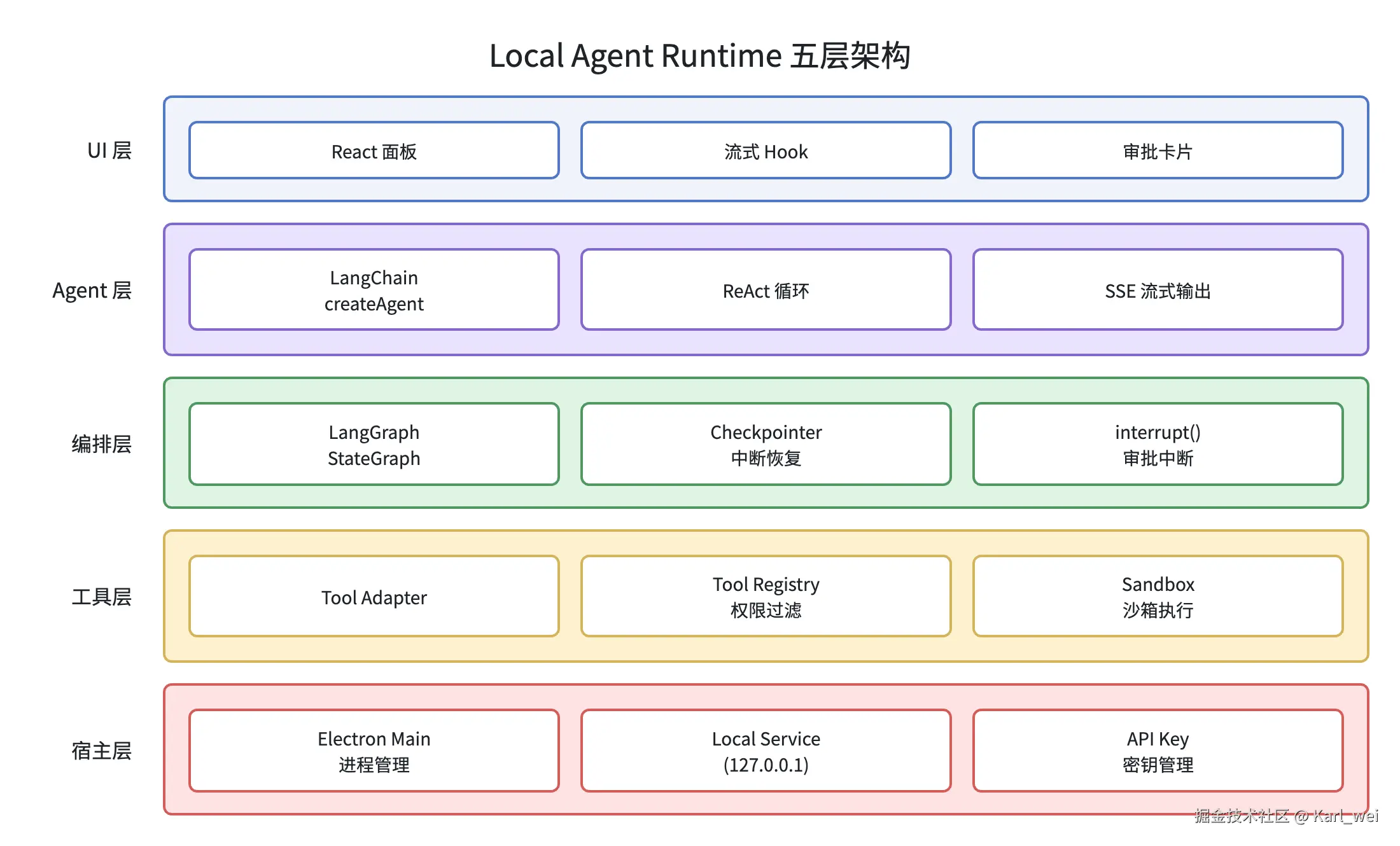The height and width of the screenshot is (846, 1400).
Task: Select the 'React 面板' box
Action: coord(374,151)
